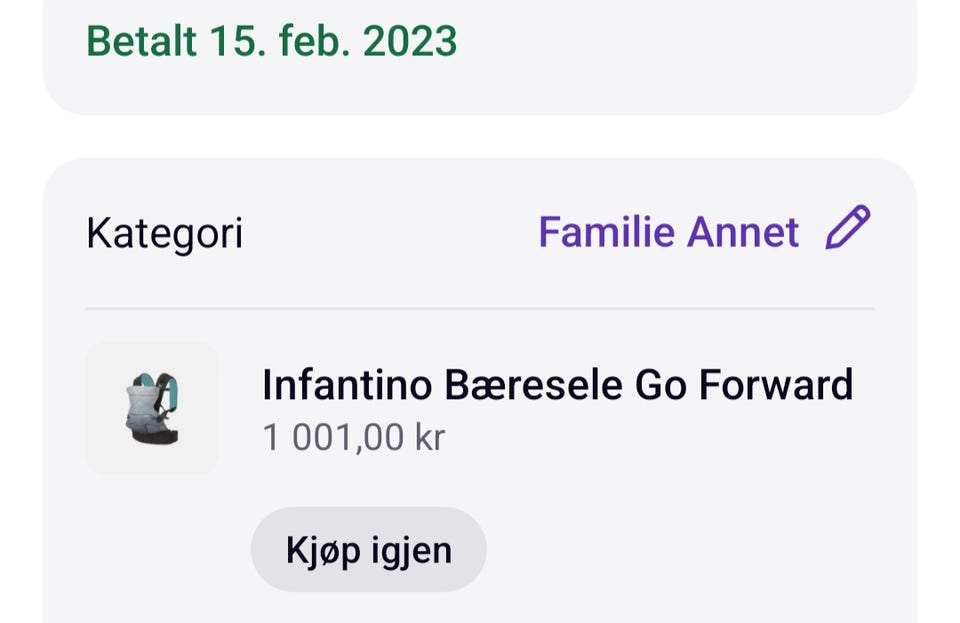Click the grey product image tile
960x623 pixels.
point(152,408)
